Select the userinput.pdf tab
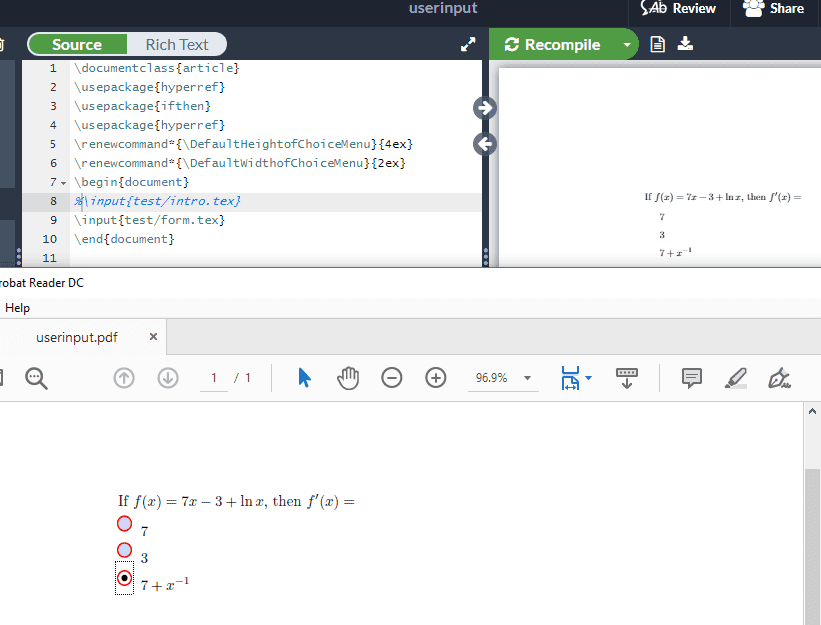The height and width of the screenshot is (625, 821). tap(76, 337)
